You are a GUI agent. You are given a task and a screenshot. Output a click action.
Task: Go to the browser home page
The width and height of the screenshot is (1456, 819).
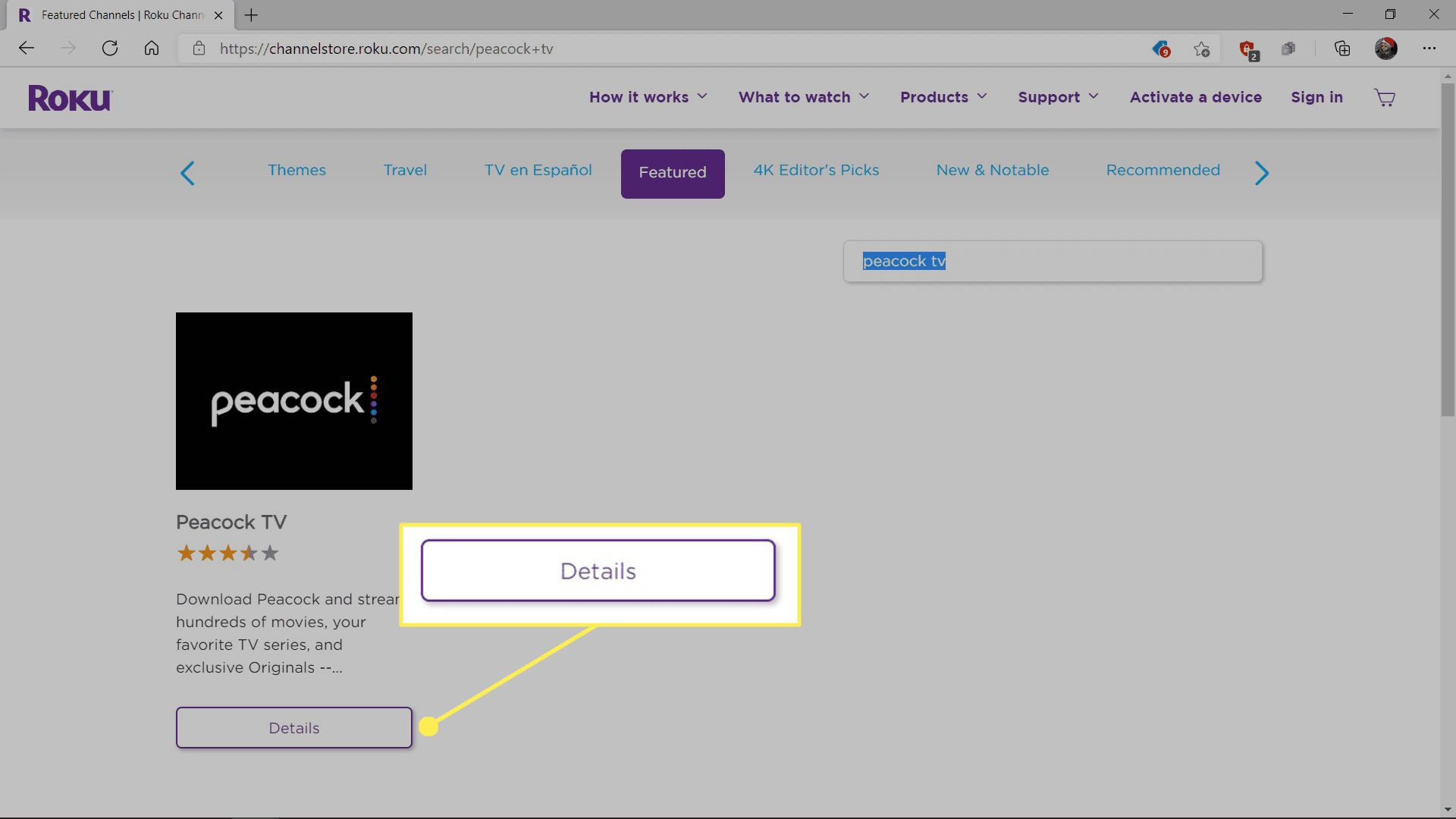click(x=152, y=49)
